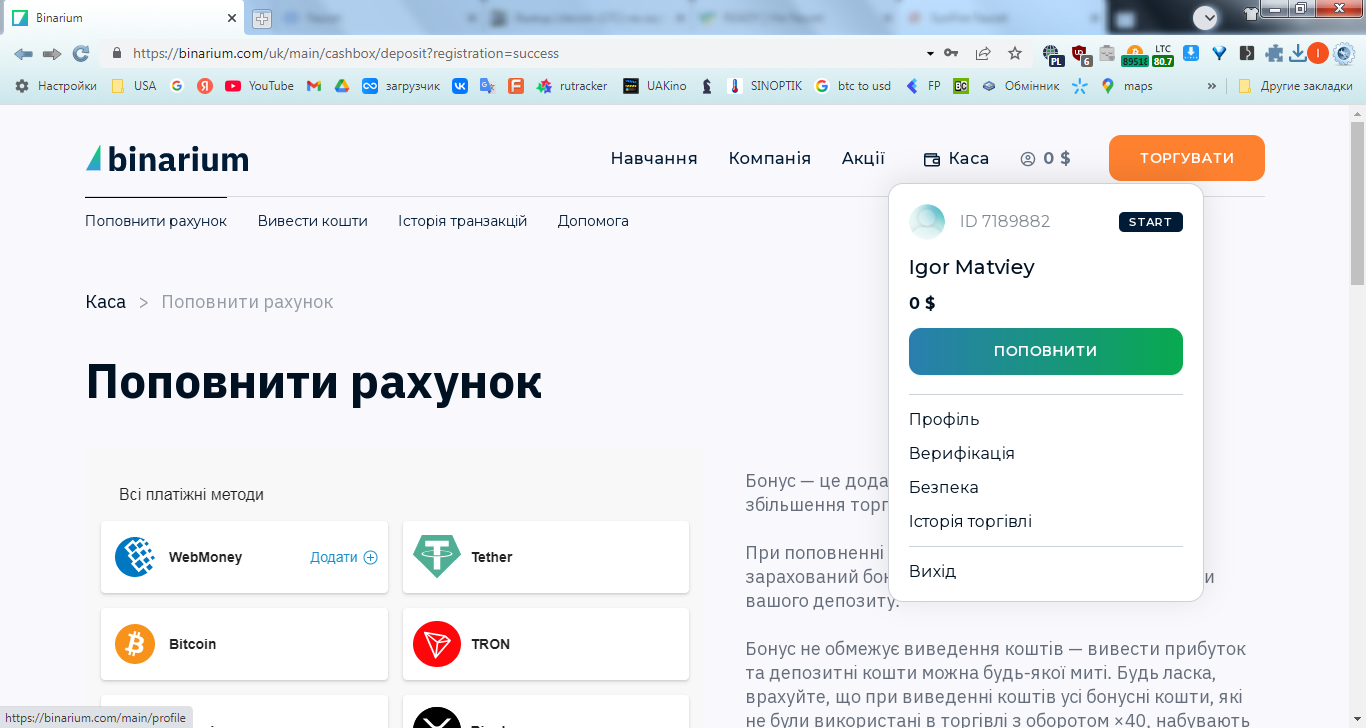Click the user avatar in the account popup
This screenshot has height=728, width=1366.
point(927,222)
